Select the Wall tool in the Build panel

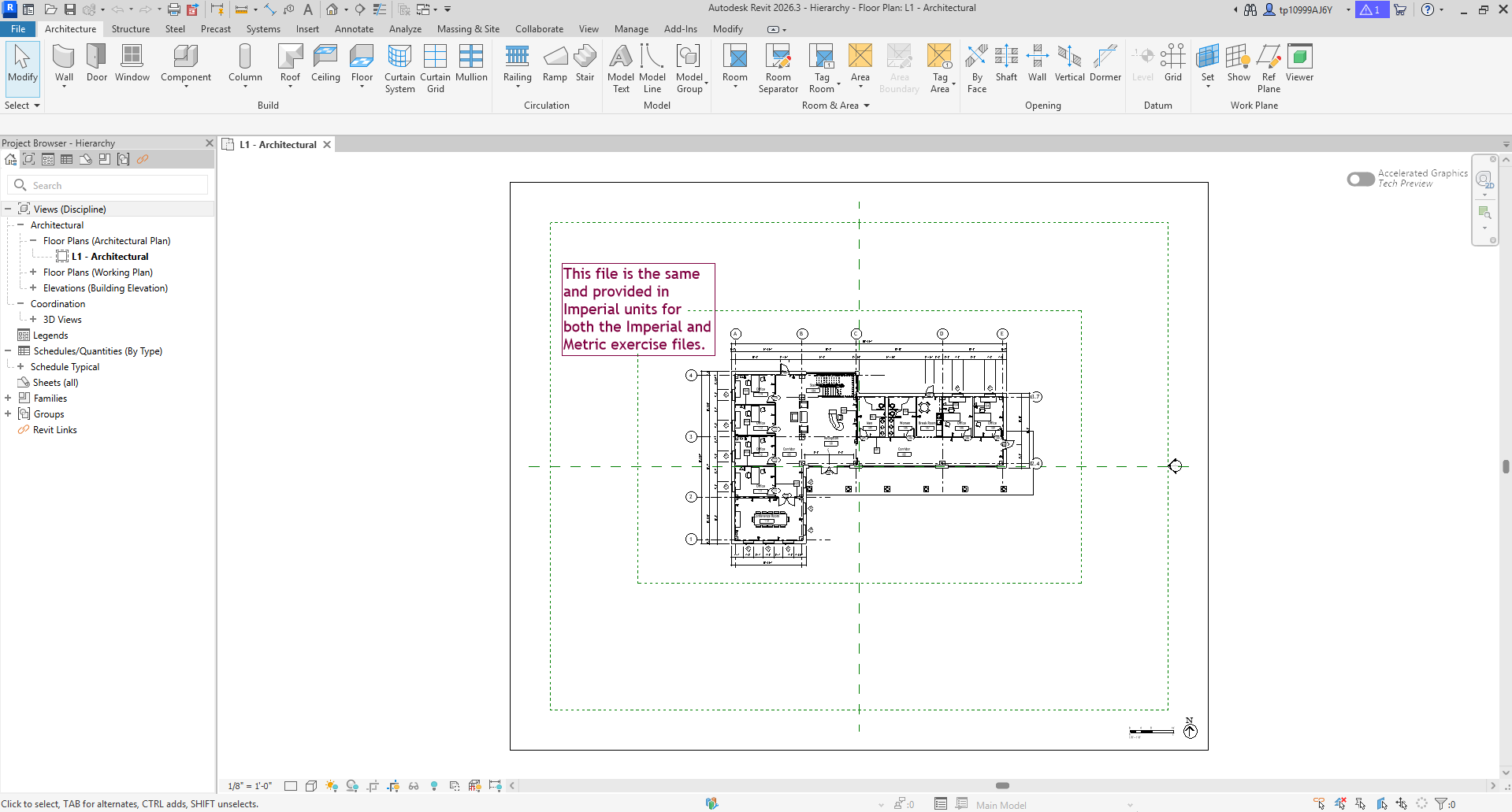pyautogui.click(x=64, y=65)
